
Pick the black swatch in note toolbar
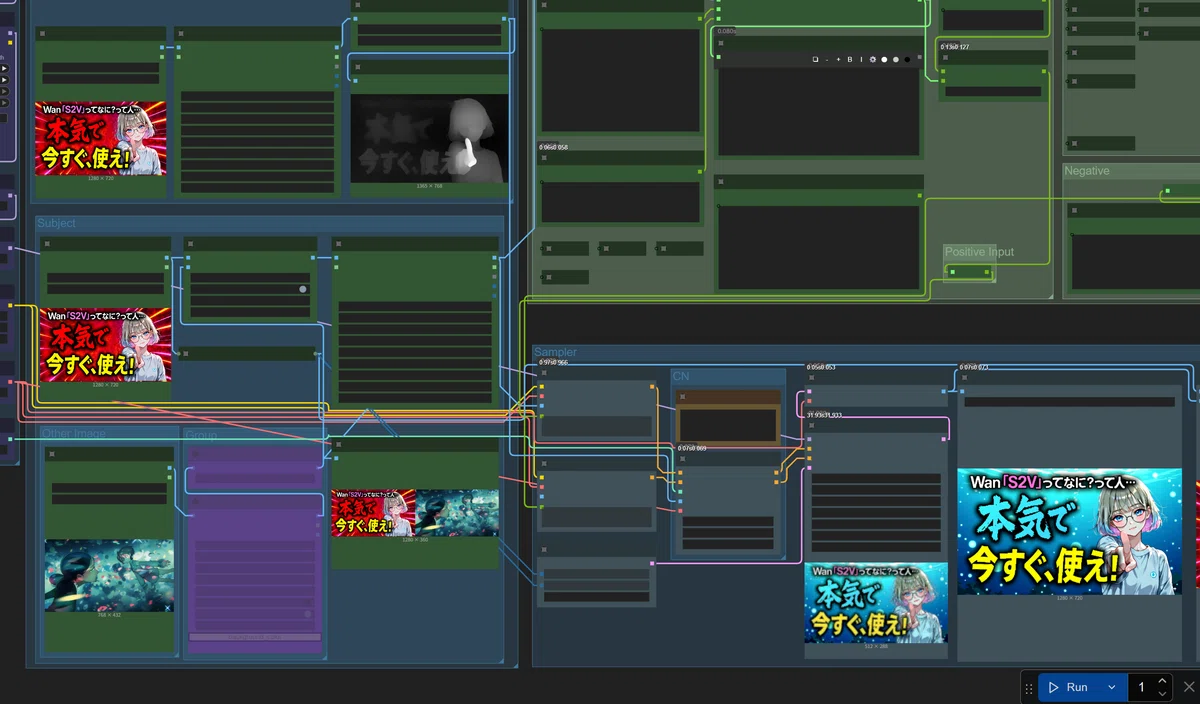pos(908,60)
